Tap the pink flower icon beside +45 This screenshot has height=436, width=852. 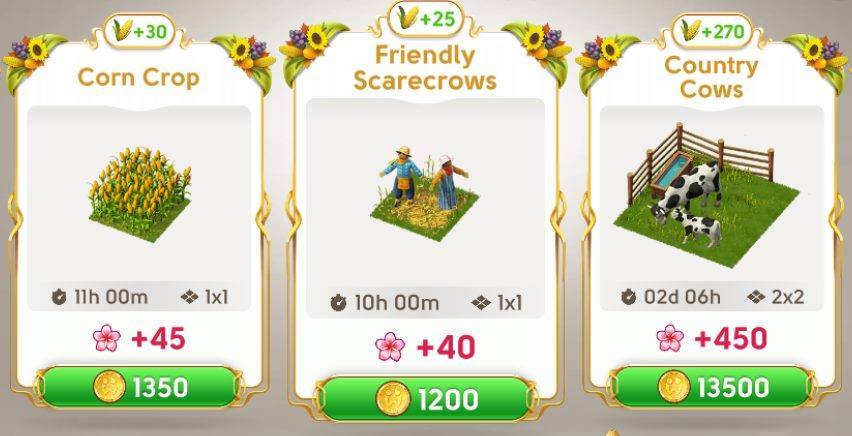point(106,338)
